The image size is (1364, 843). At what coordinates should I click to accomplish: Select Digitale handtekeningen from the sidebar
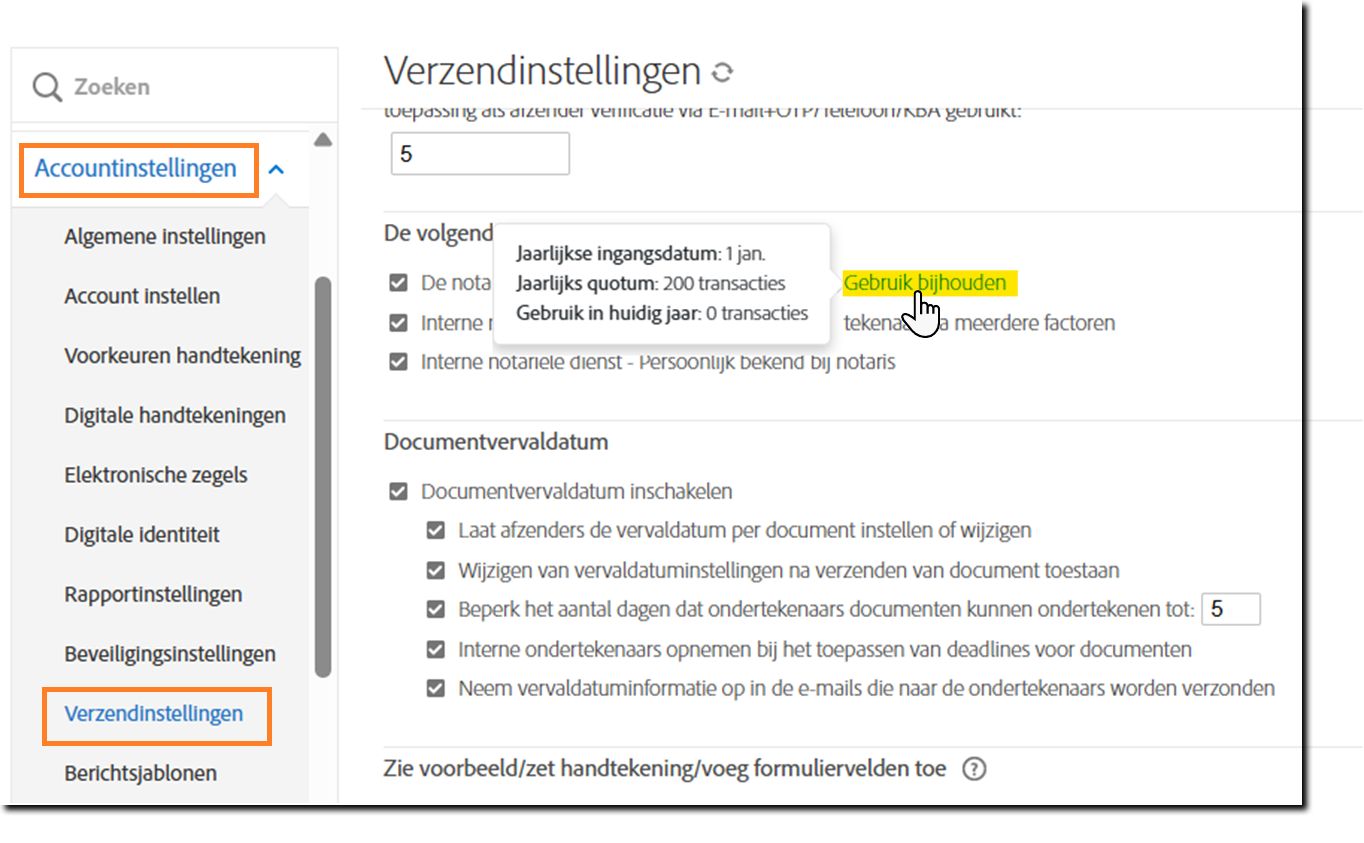point(175,414)
